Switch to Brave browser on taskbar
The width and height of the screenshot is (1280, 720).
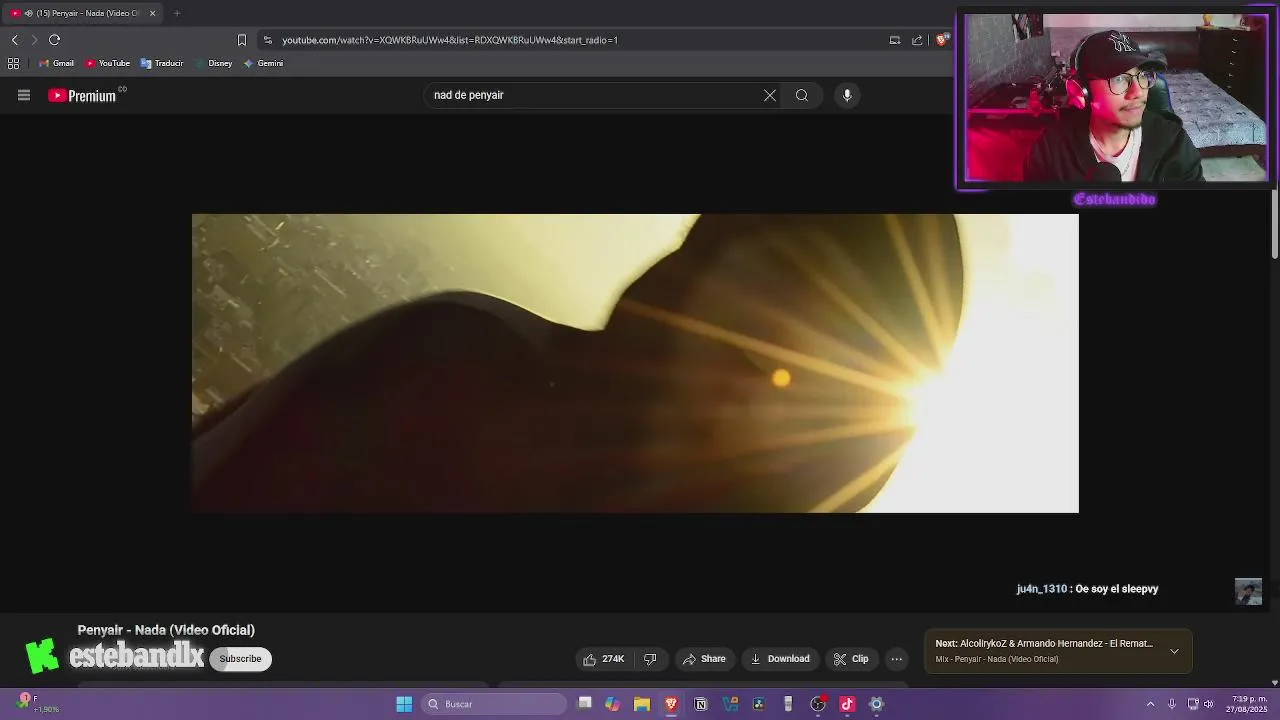[671, 704]
